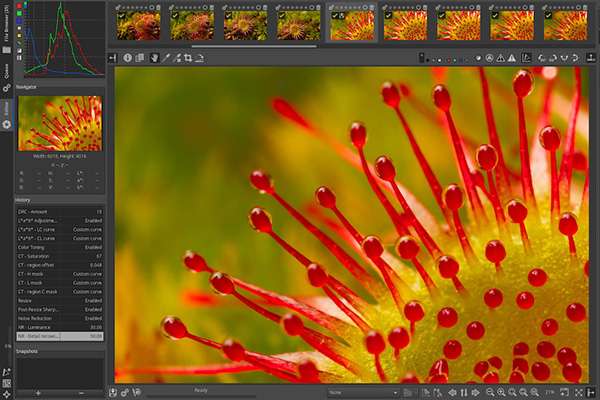Switch to the Editor tab
Image resolution: width=600 pixels, height=400 pixels.
point(7,115)
